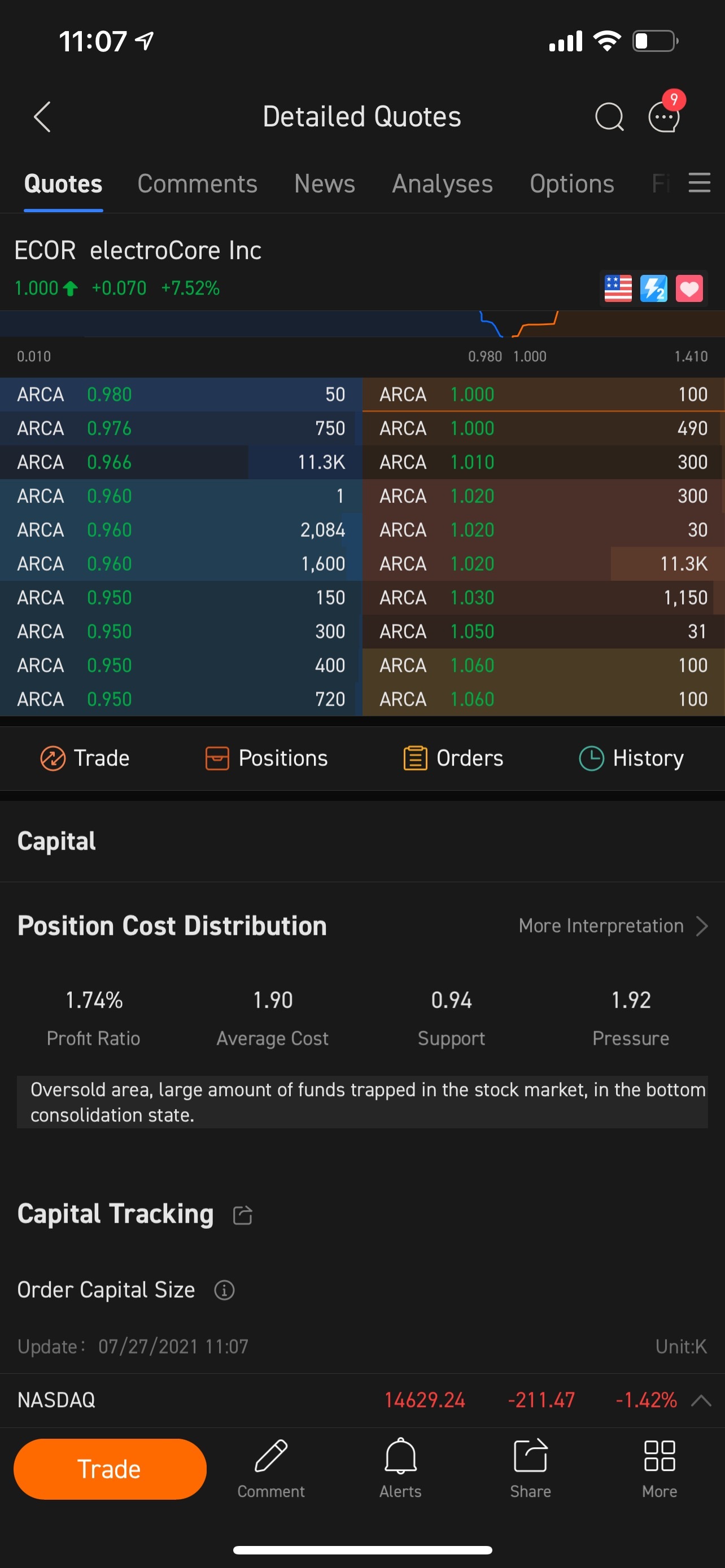Select ask row 1.030 with 1,150
725x1568 pixels.
pos(544,598)
